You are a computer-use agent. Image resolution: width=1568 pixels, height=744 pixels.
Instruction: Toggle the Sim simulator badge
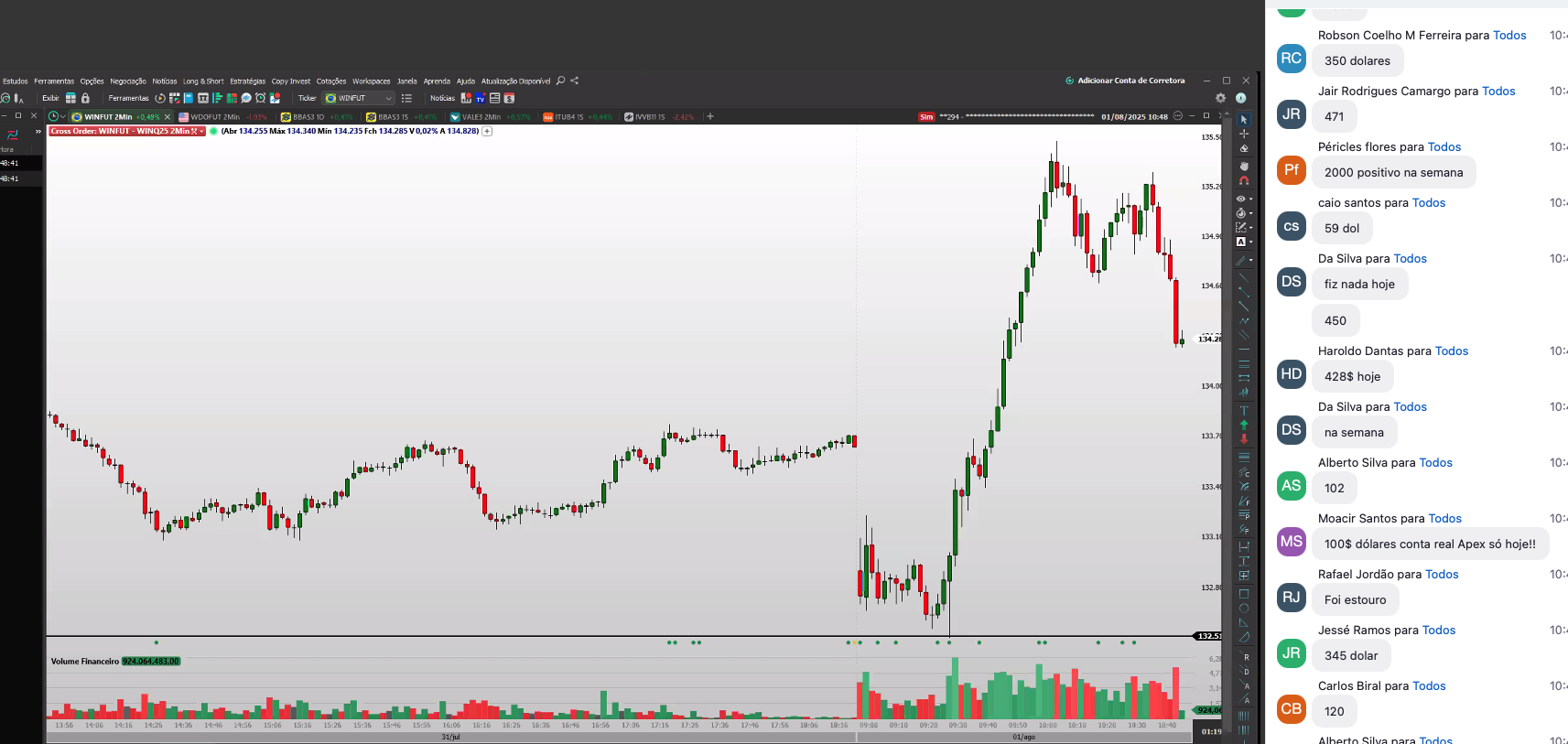(x=926, y=117)
